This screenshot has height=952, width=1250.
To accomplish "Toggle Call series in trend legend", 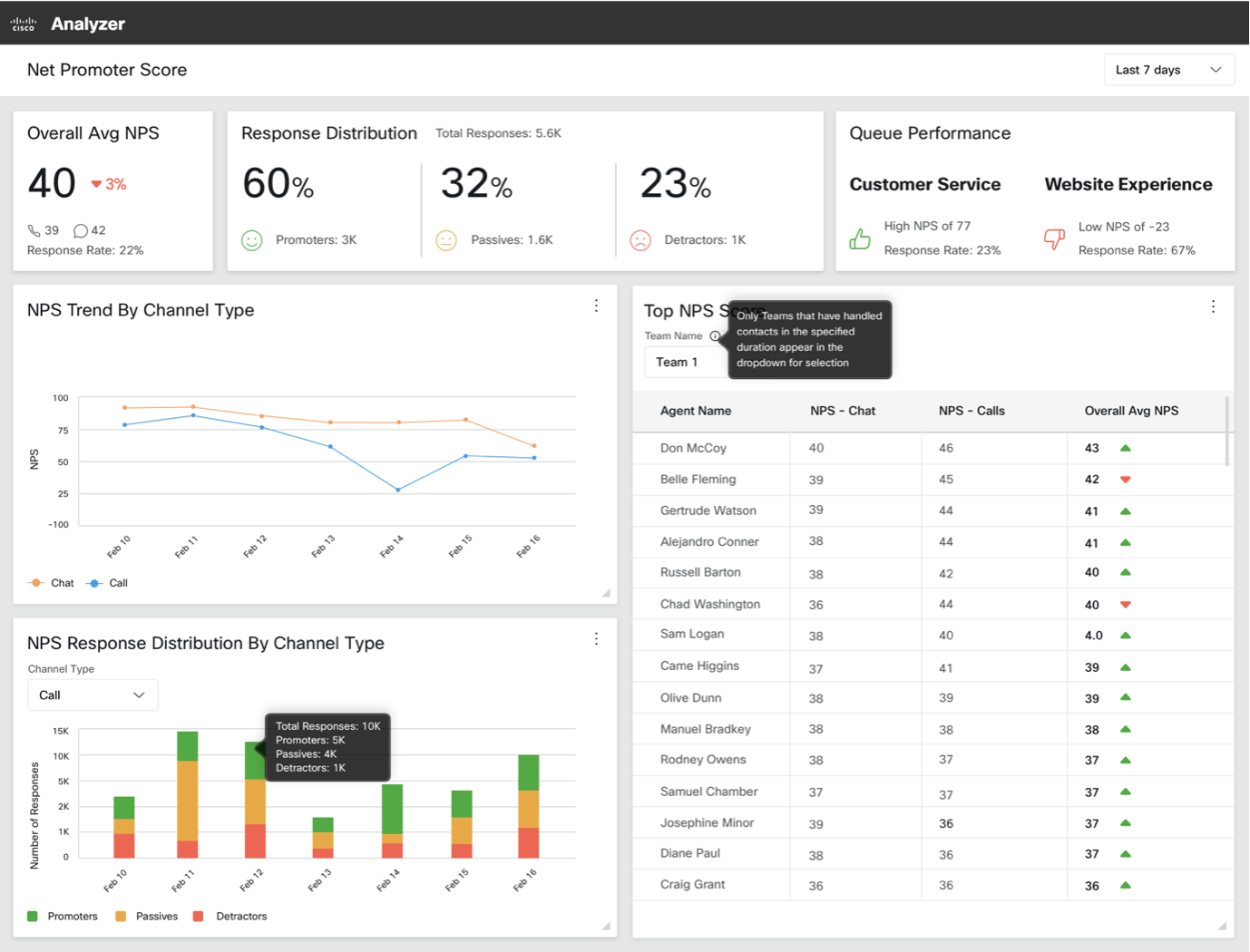I will 108,583.
